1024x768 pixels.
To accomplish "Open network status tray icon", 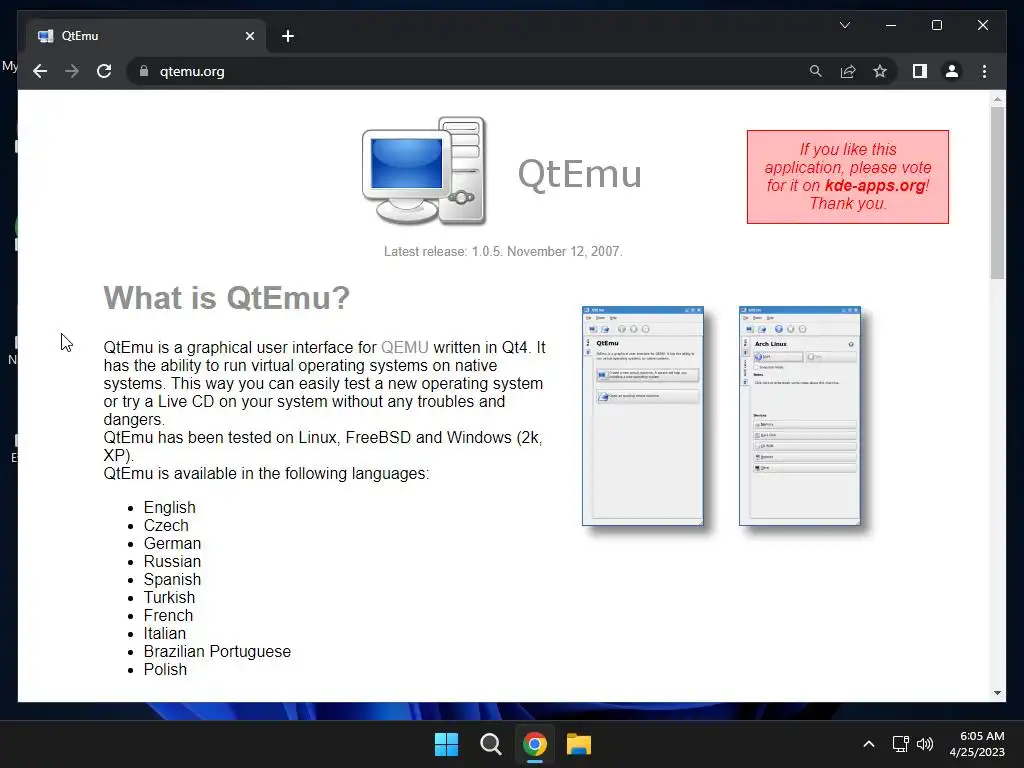I will point(901,744).
